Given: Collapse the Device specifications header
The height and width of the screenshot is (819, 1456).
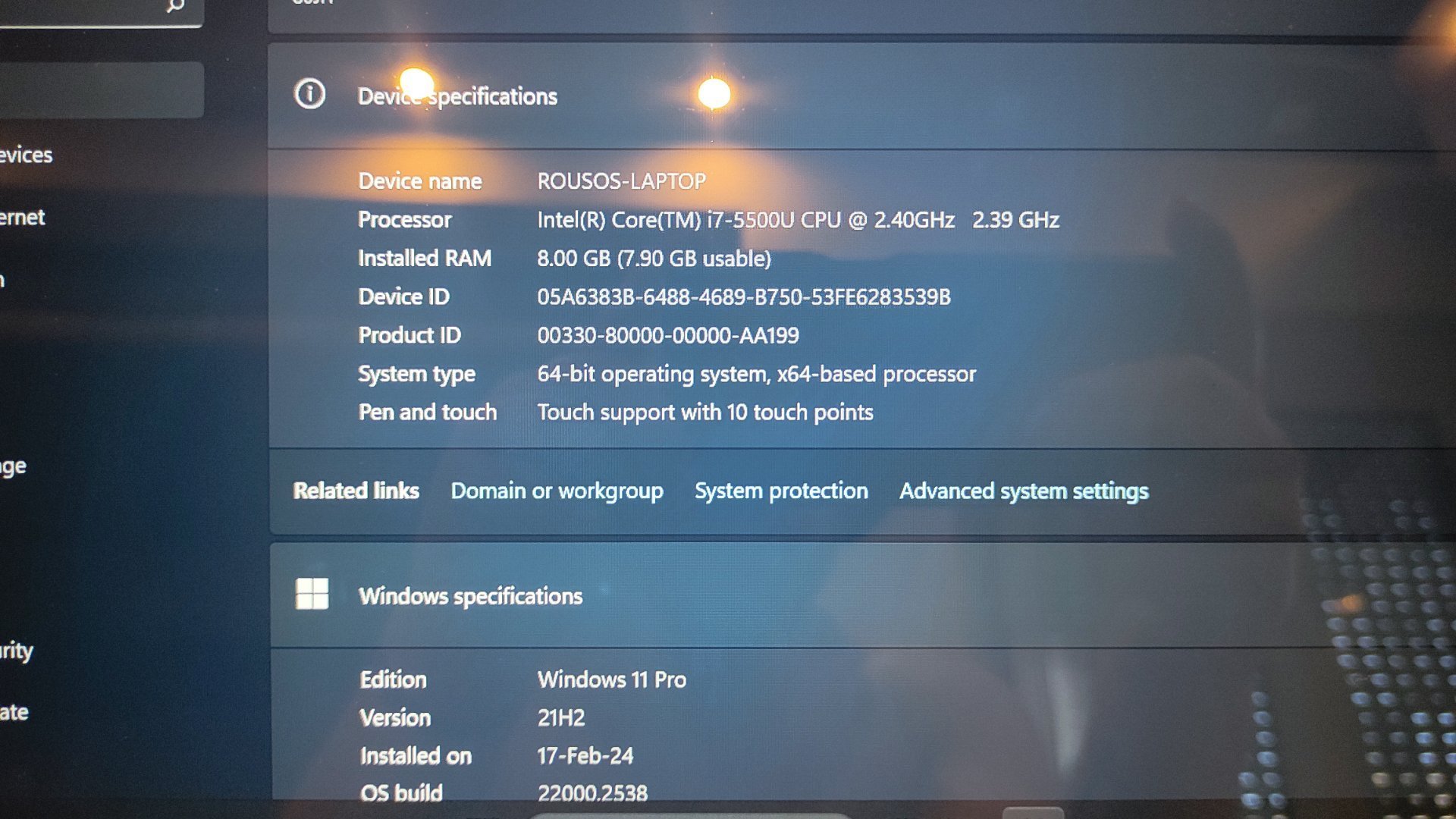Looking at the screenshot, I should pyautogui.click(x=862, y=96).
